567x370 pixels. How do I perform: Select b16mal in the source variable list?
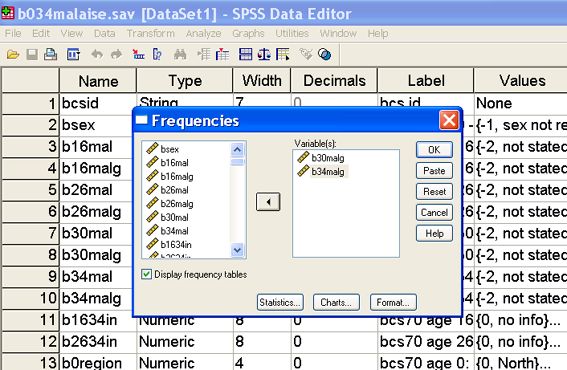coord(174,163)
